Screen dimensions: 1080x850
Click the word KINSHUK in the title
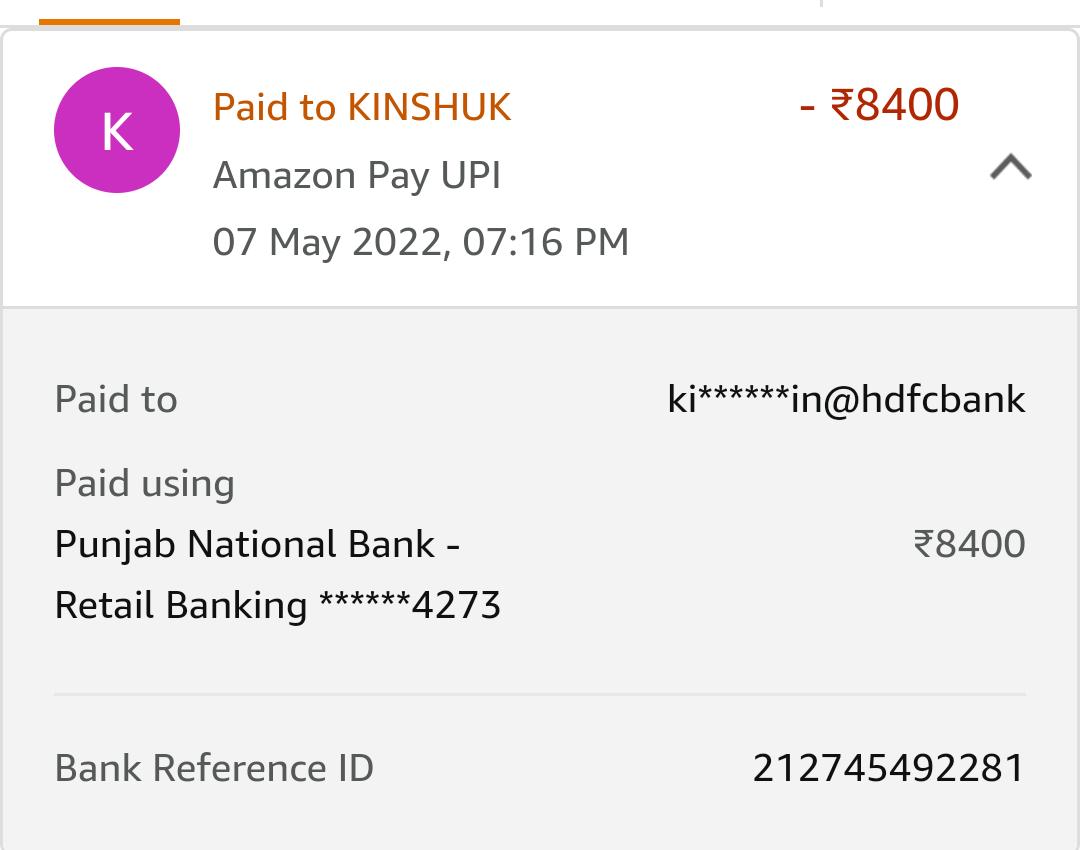point(429,107)
